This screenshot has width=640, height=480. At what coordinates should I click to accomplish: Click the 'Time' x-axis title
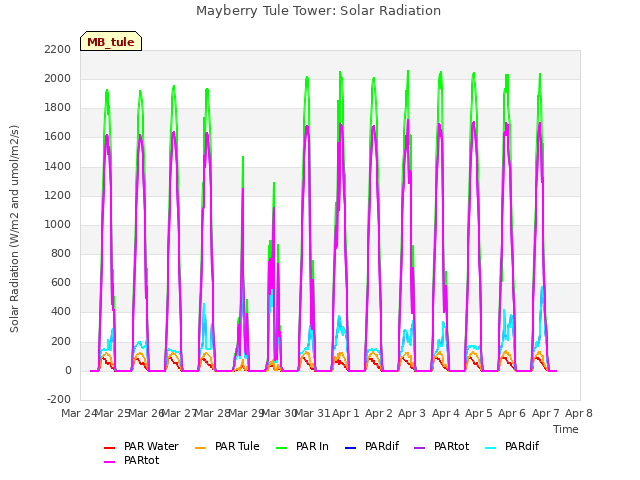point(566,429)
